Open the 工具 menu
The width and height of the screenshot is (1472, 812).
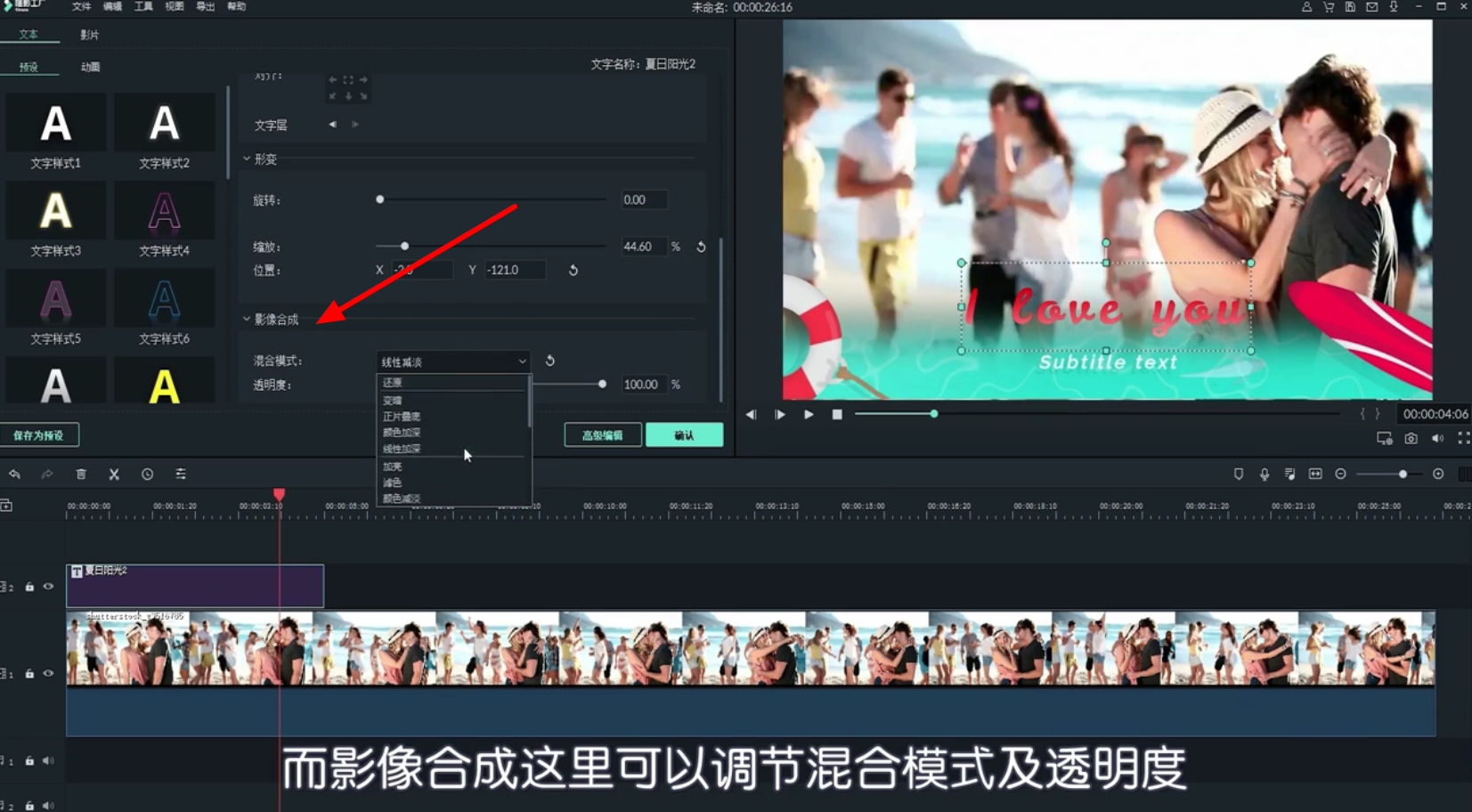click(x=143, y=6)
